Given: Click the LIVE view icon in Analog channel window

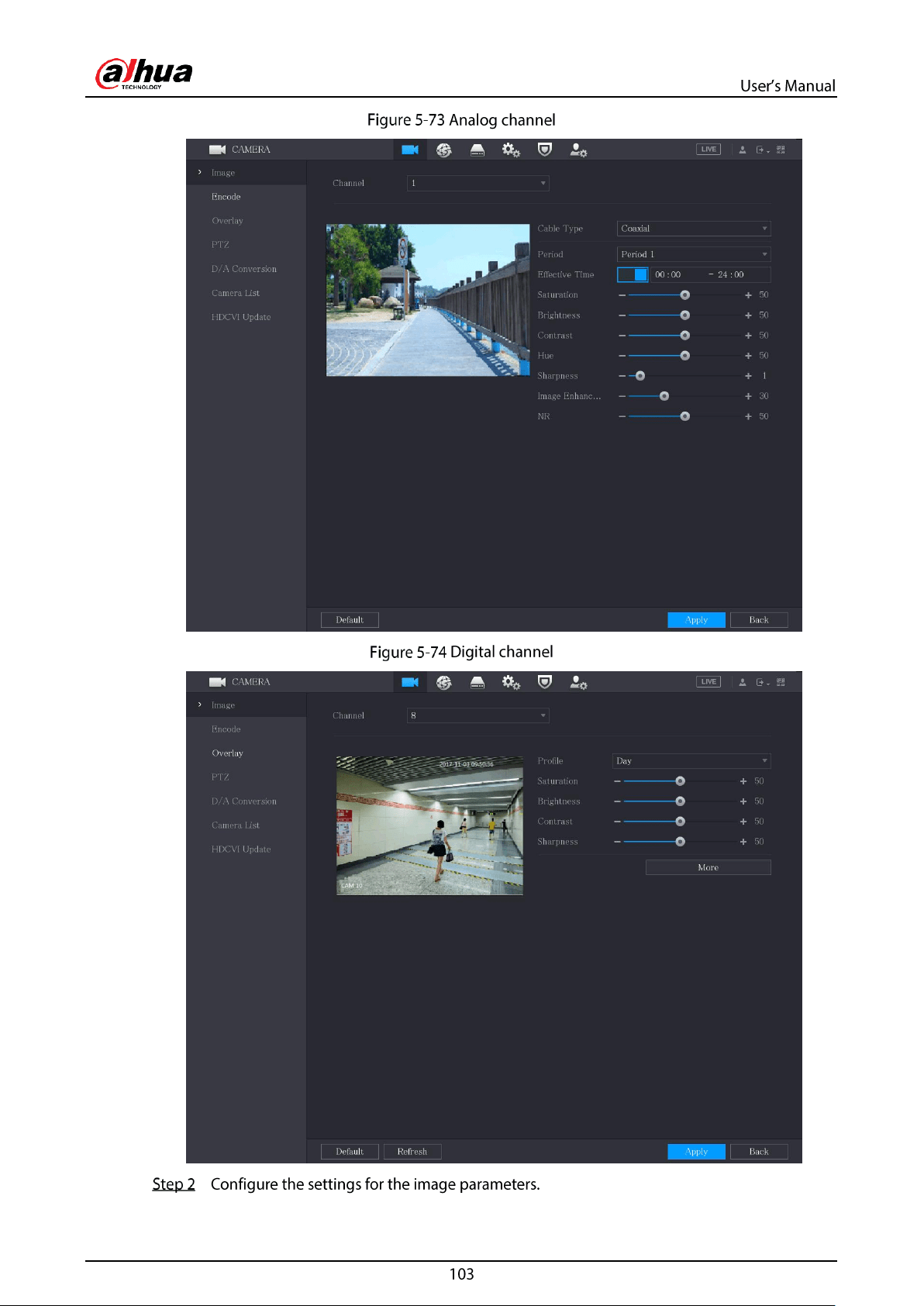Looking at the screenshot, I should tap(709, 149).
